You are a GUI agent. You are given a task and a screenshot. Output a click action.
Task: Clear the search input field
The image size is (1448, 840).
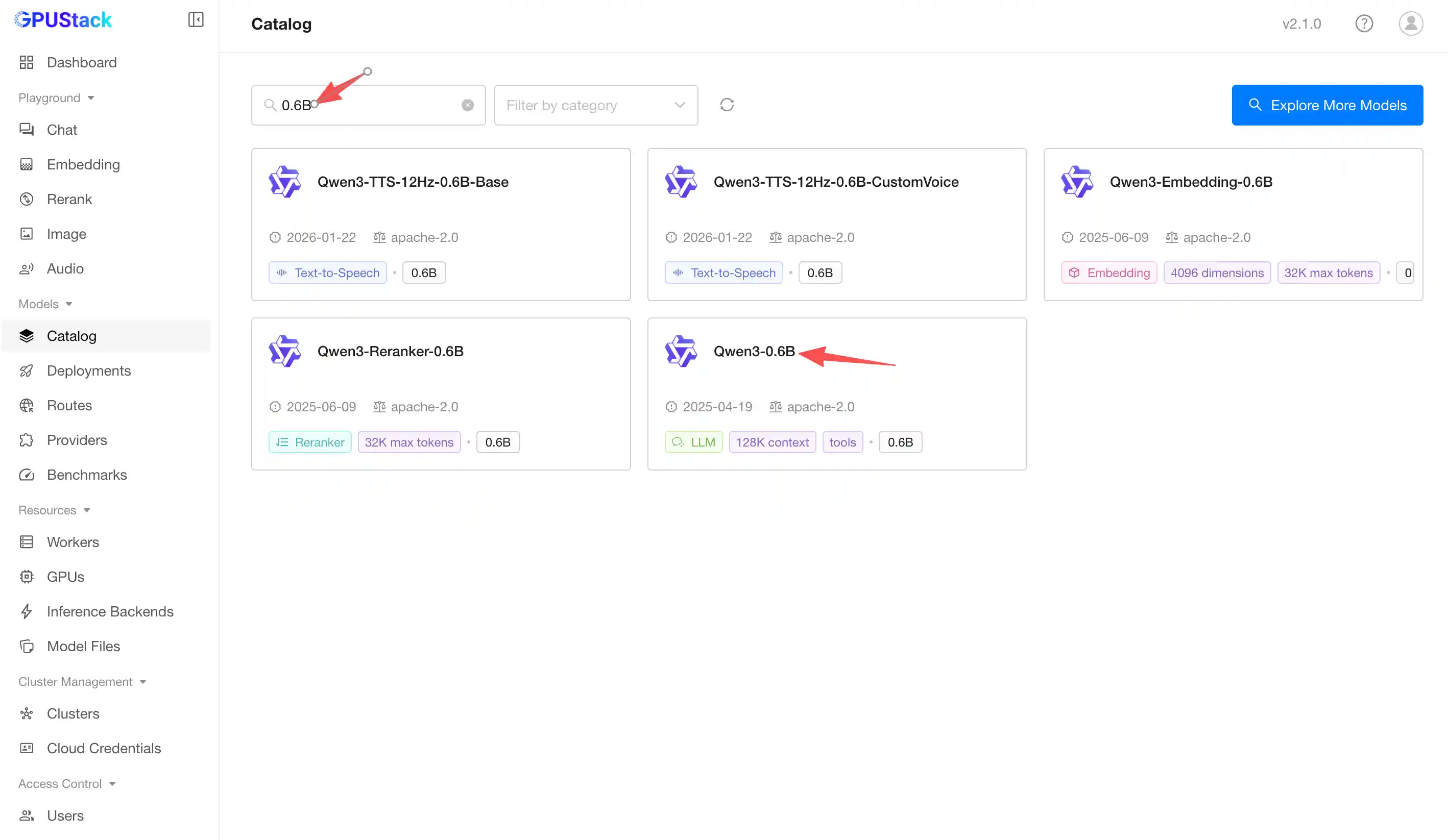(x=468, y=105)
